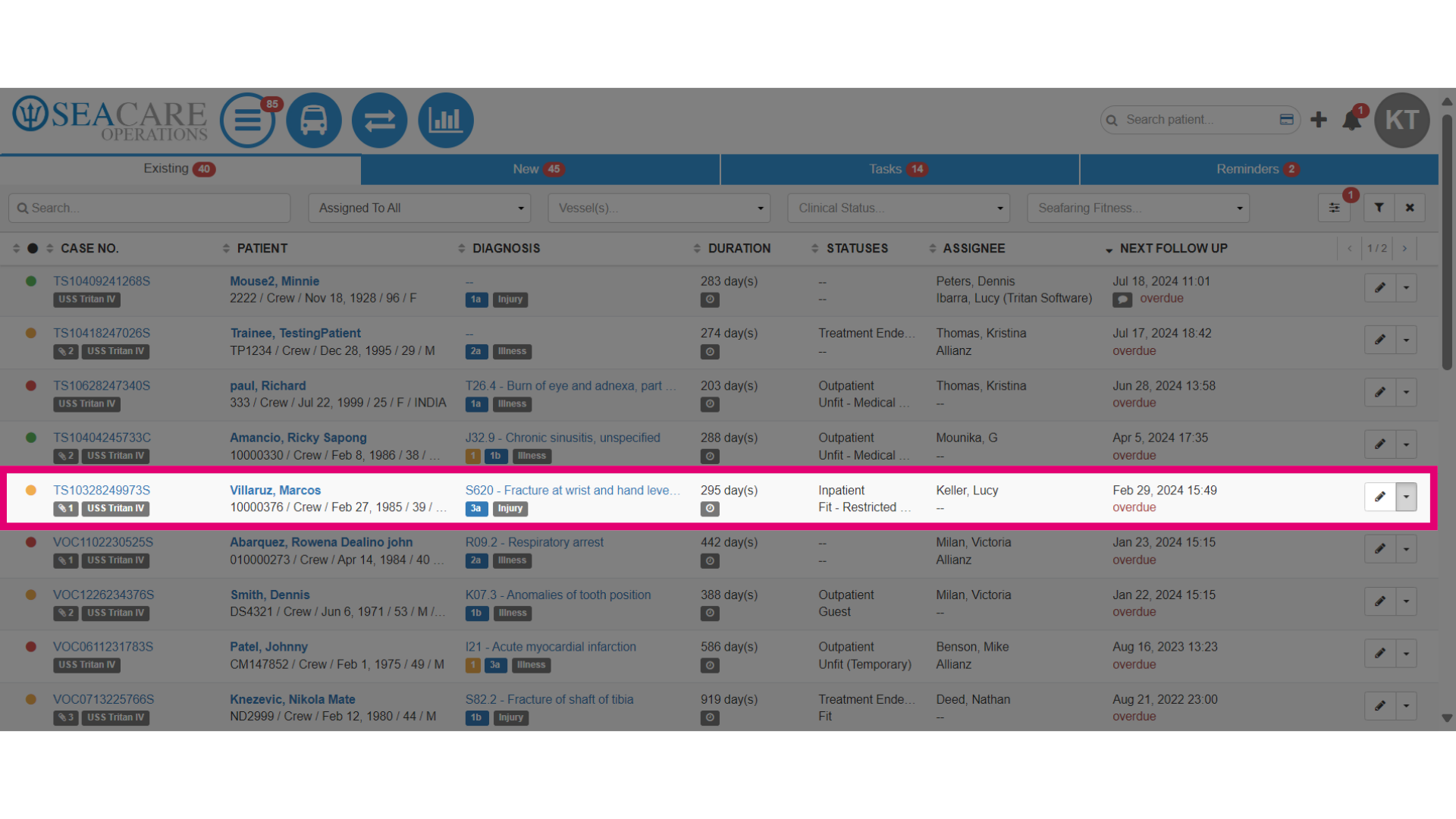Edit Trainee, TestingPatient case pencil icon
1456x819 pixels.
1380,340
